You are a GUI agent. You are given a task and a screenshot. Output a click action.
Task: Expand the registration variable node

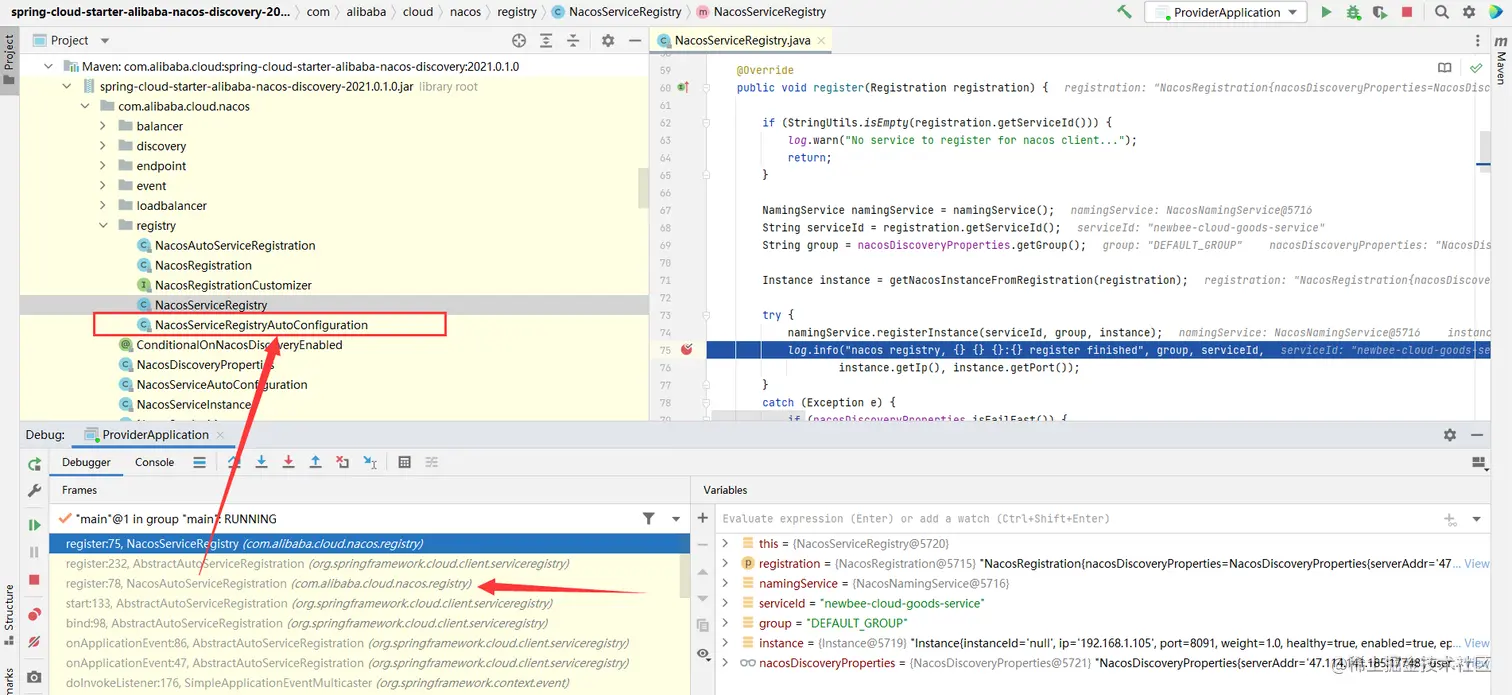[726, 563]
